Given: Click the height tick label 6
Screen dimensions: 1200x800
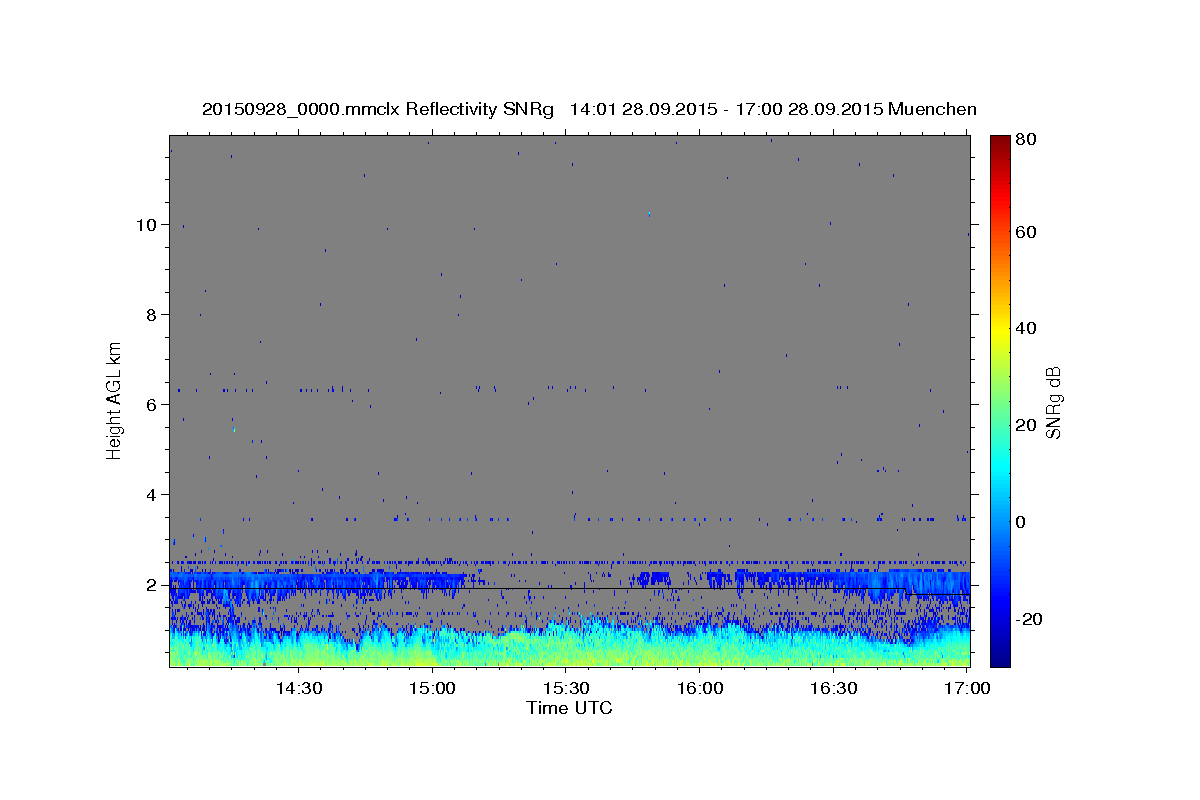Looking at the screenshot, I should [x=152, y=404].
